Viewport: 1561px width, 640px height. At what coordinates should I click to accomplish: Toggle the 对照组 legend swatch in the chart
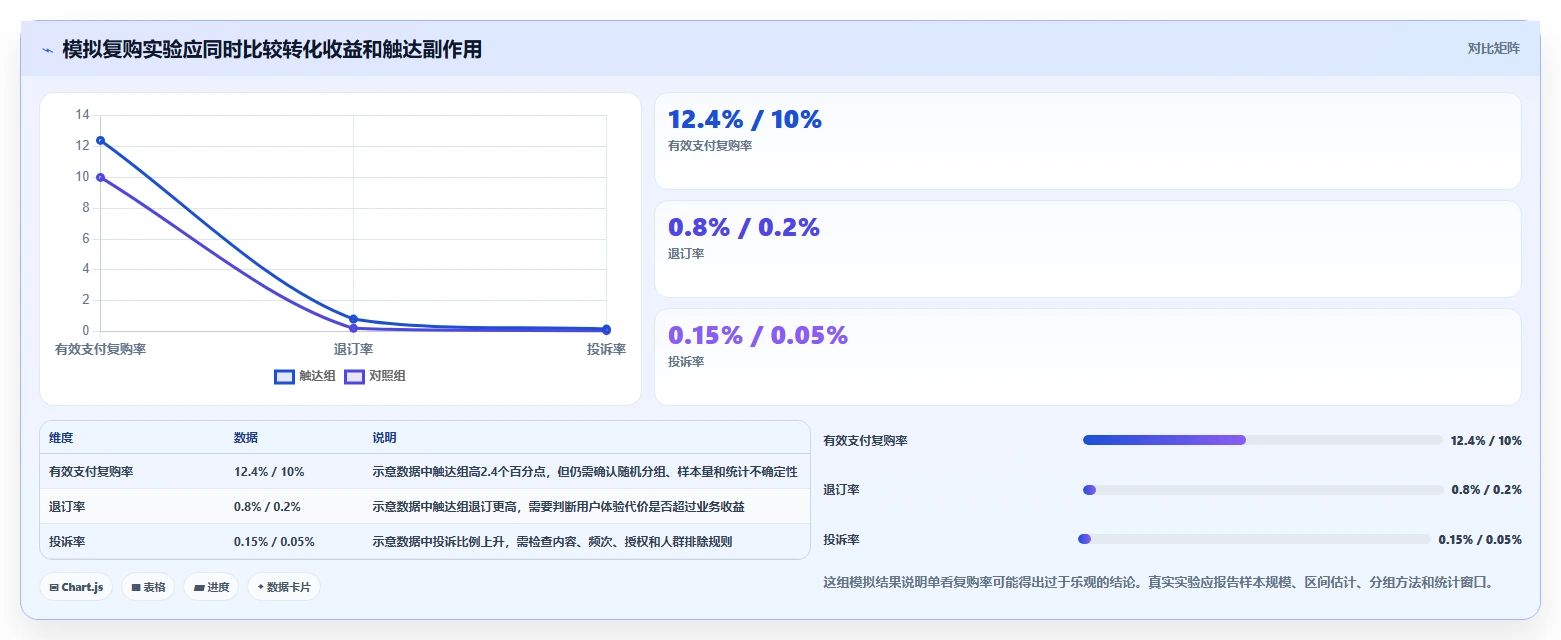click(354, 377)
